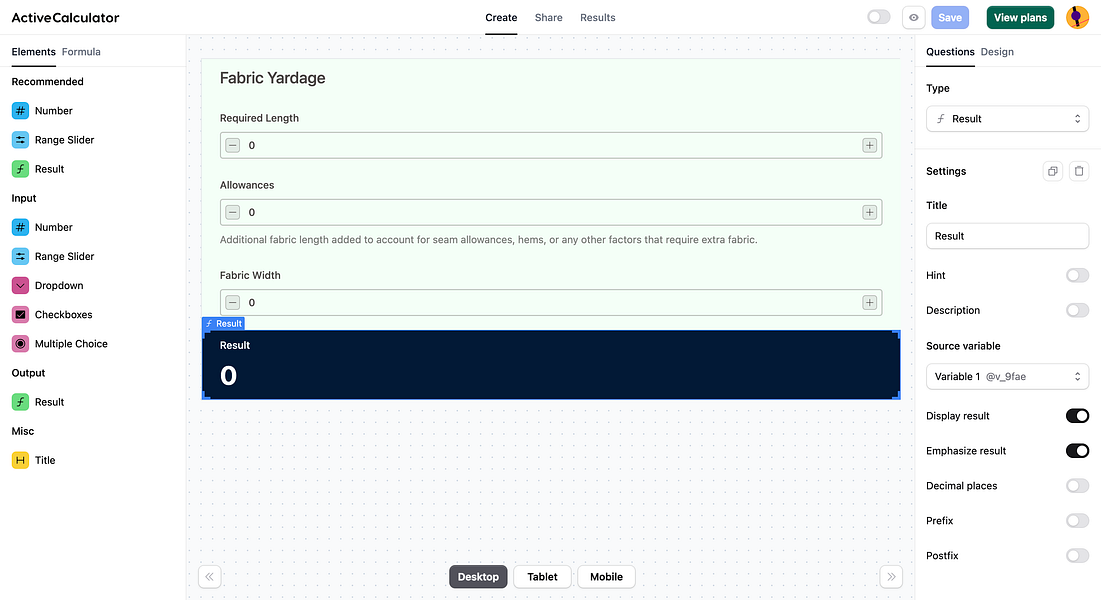Select the Checkboxes element icon
This screenshot has height=600, width=1101.
20,314
